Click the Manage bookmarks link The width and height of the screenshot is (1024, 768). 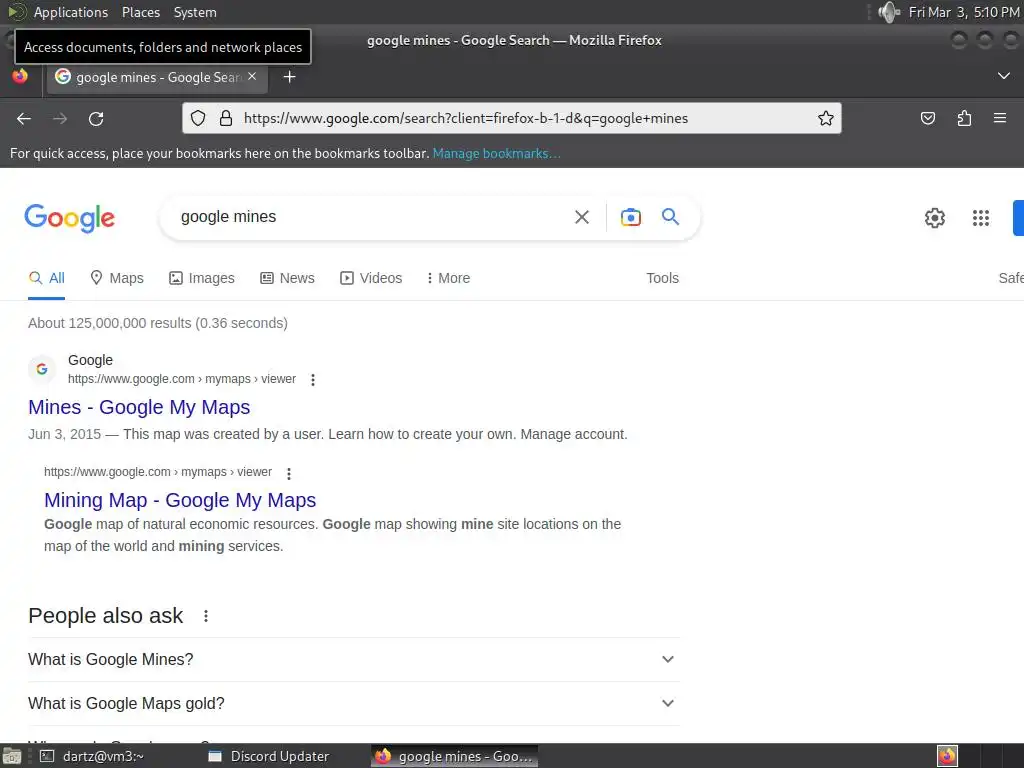(x=496, y=153)
